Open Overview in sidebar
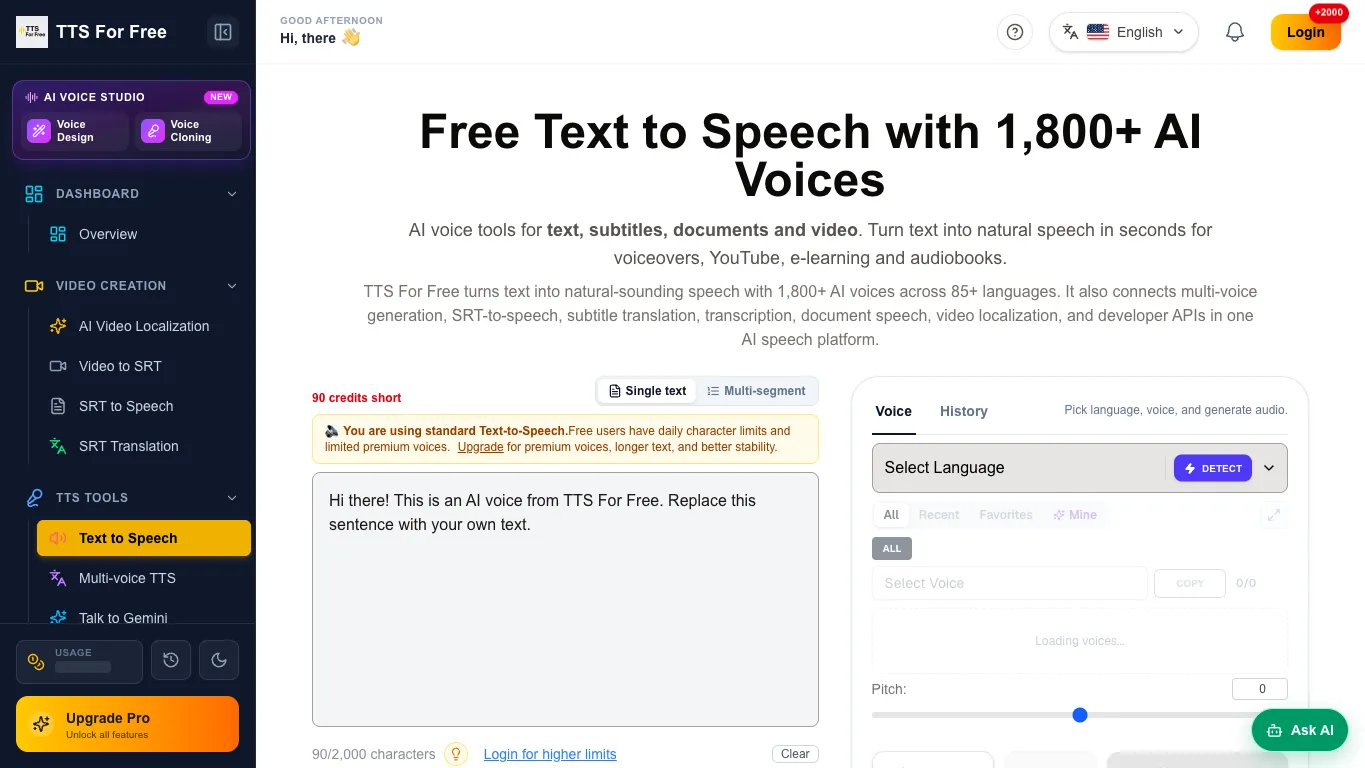The image size is (1365, 768). [144, 234]
